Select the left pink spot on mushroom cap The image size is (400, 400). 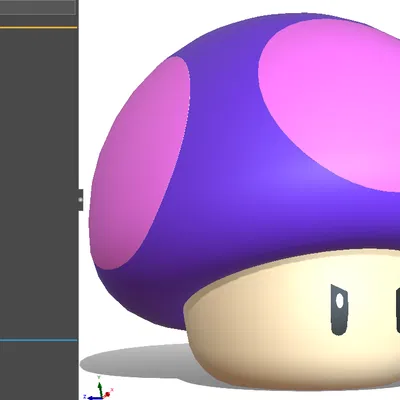140,163
